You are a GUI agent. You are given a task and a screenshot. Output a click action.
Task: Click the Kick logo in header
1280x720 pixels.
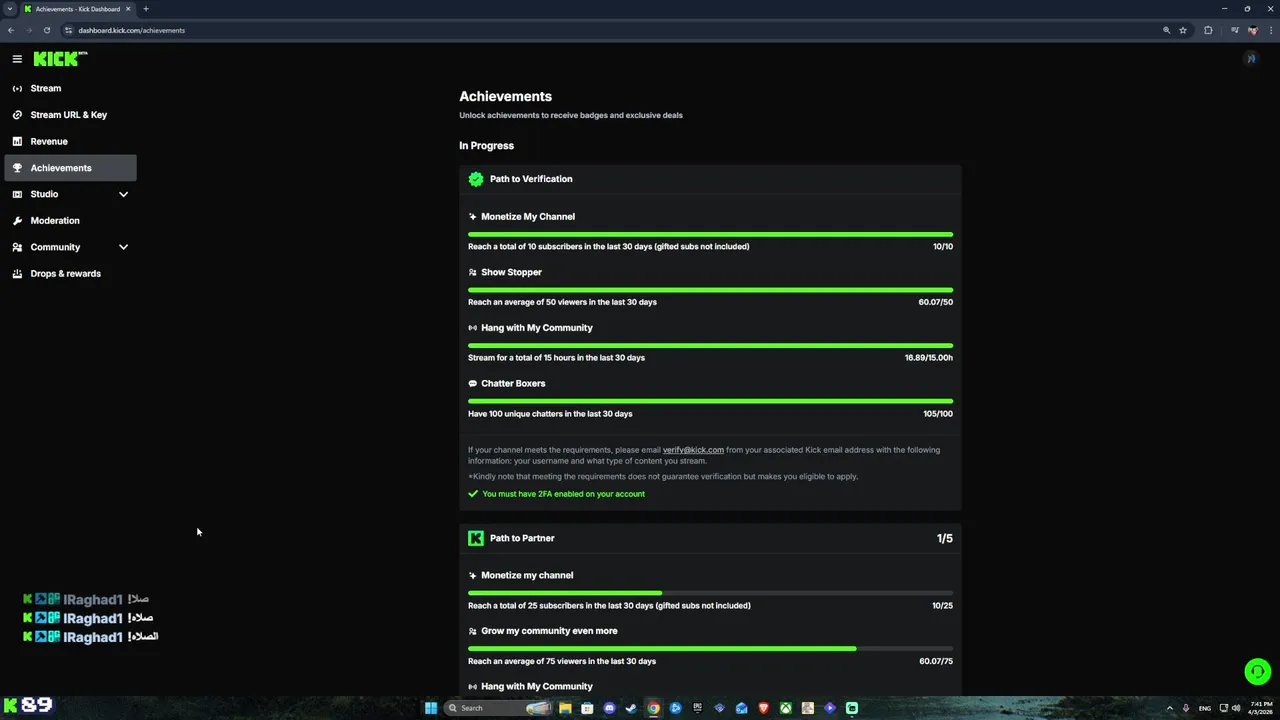pos(60,59)
